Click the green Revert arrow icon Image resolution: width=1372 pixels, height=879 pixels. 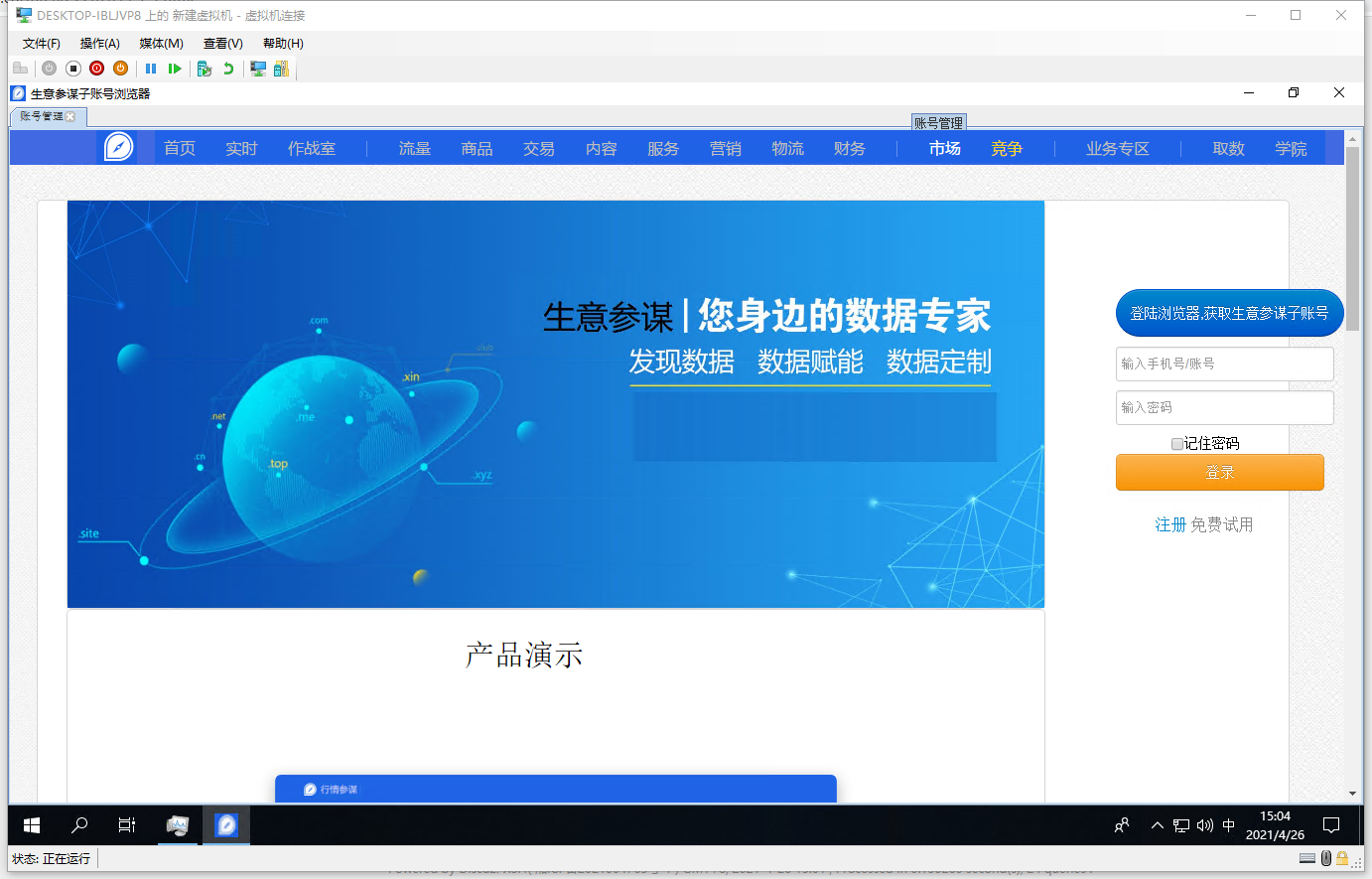click(x=228, y=69)
